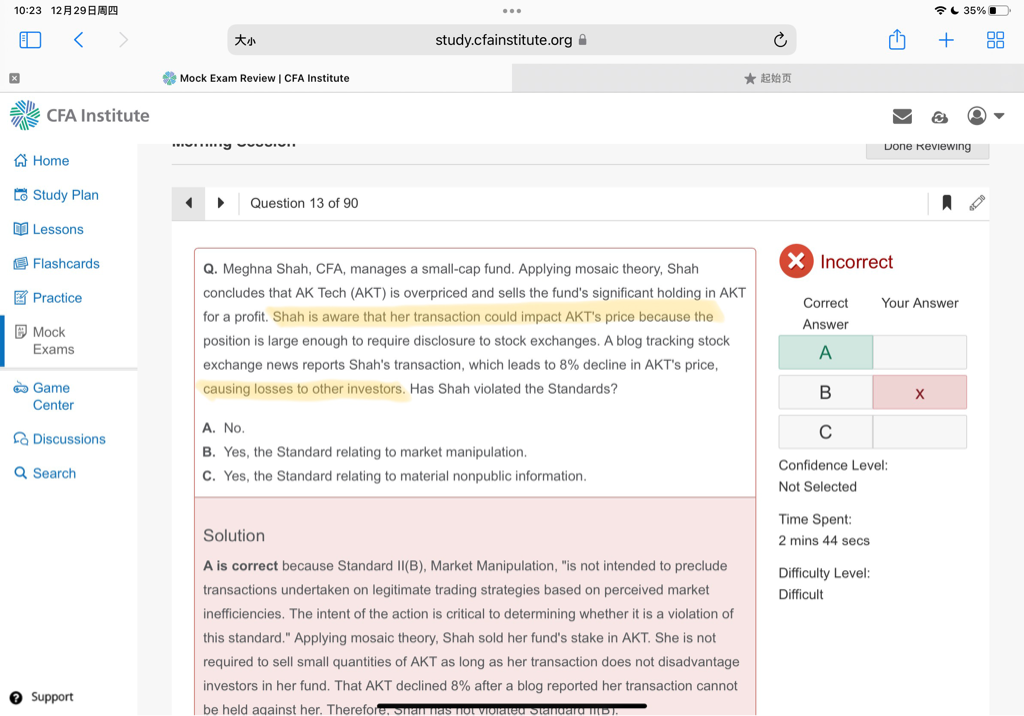Advance to the next question arrow
Image resolution: width=1024 pixels, height=716 pixels.
tap(221, 203)
